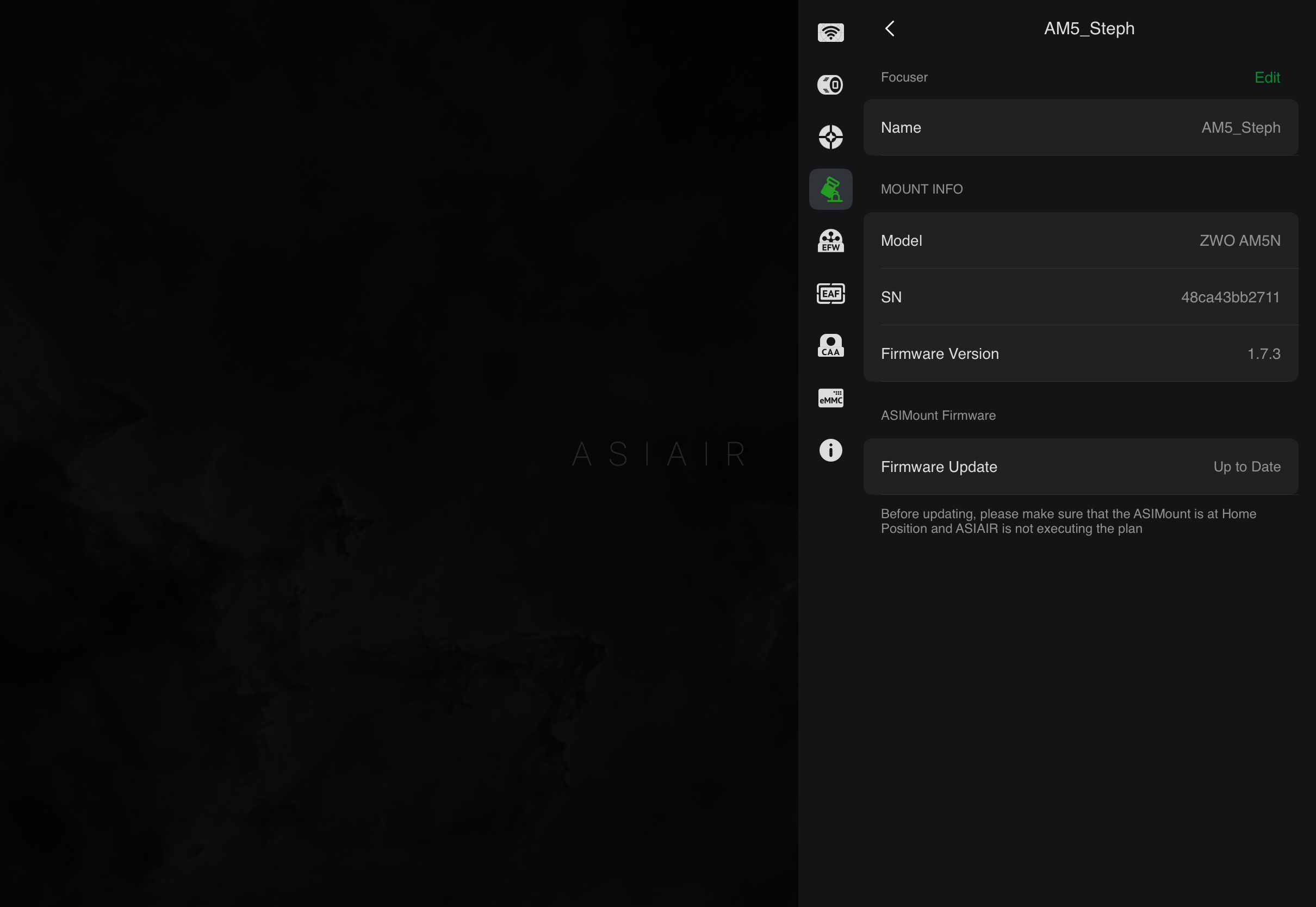The height and width of the screenshot is (907, 1316).
Task: Open the EFW filter wheel settings
Action: 830,241
